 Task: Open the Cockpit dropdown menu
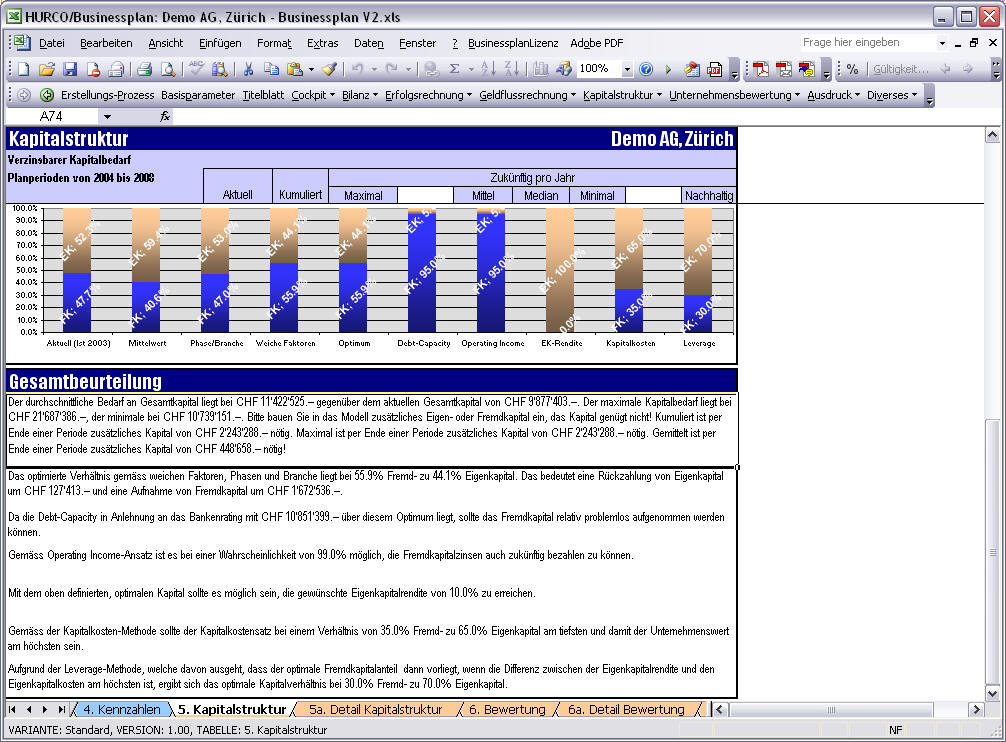(x=313, y=95)
